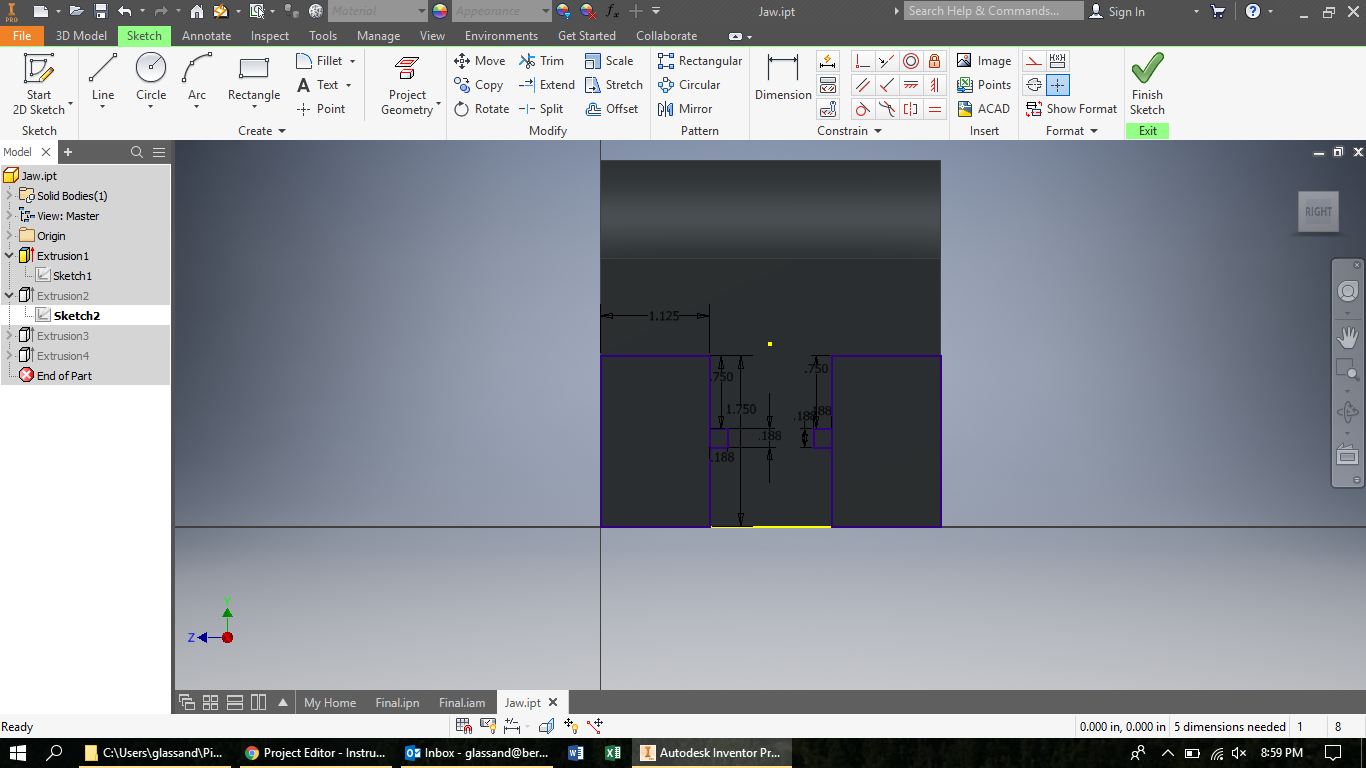Expand the Origin folder node

(9, 235)
